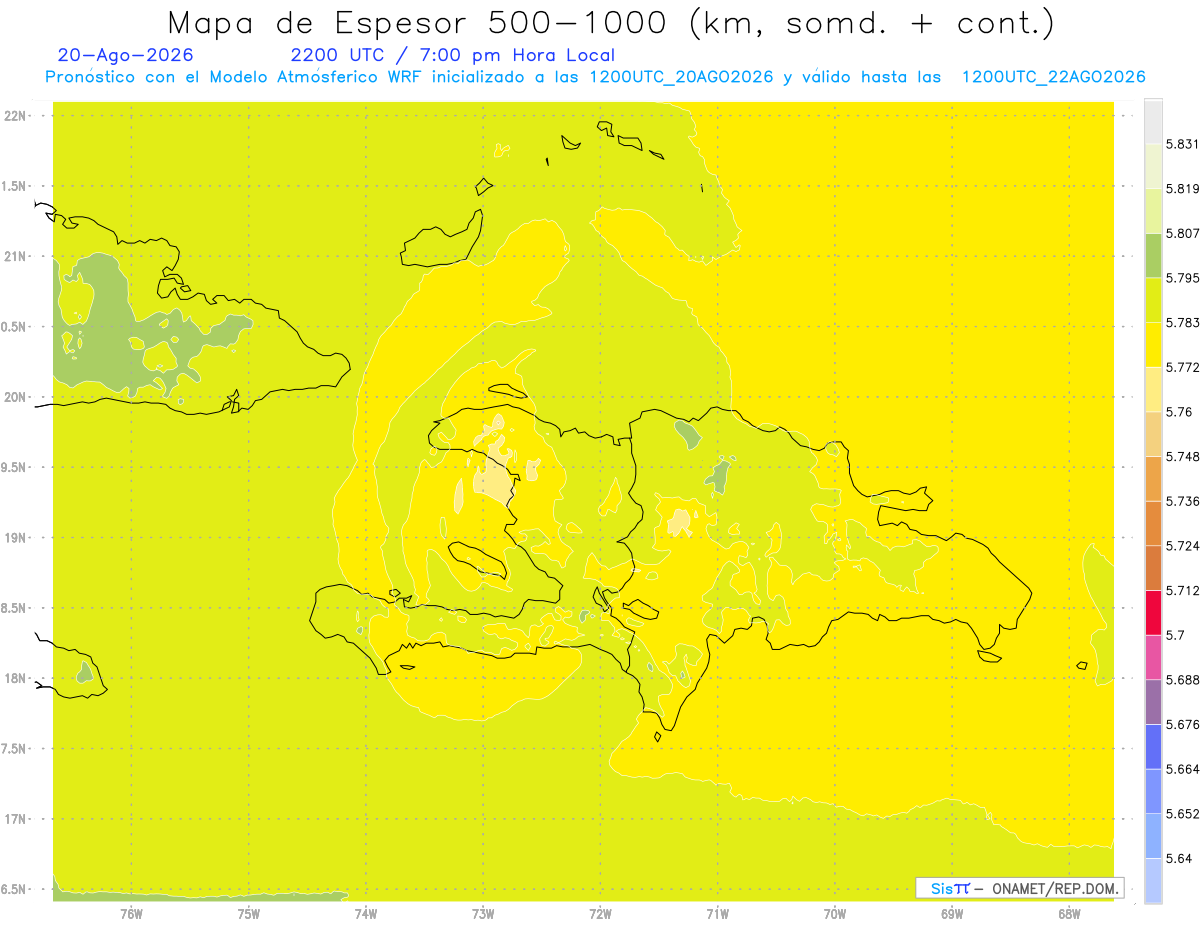The width and height of the screenshot is (1200, 927).
Task: Click the colorbar value 5.64
Action: [x=1179, y=858]
